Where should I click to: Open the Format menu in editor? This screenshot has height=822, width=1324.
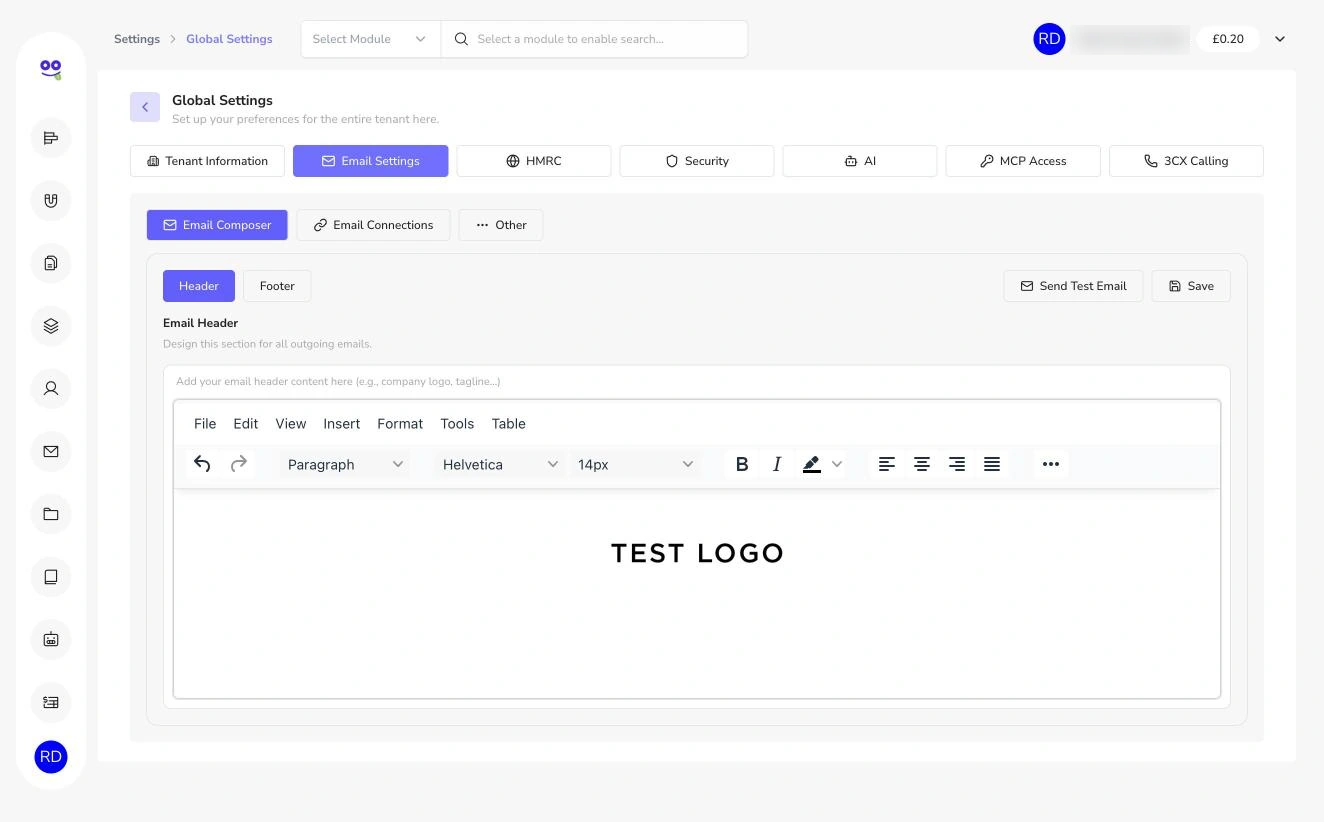click(400, 424)
